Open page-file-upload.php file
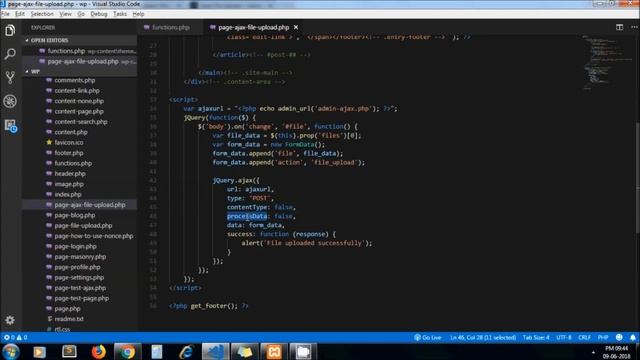The image size is (640, 360). tap(83, 225)
